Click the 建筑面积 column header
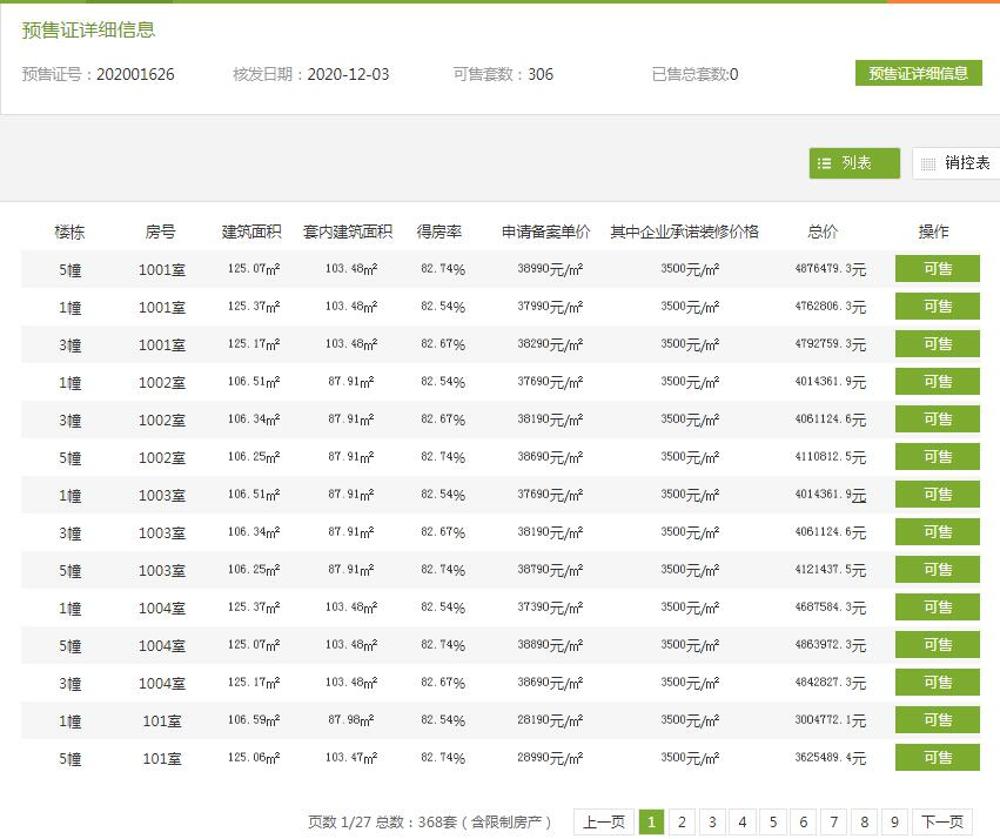 tap(251, 231)
